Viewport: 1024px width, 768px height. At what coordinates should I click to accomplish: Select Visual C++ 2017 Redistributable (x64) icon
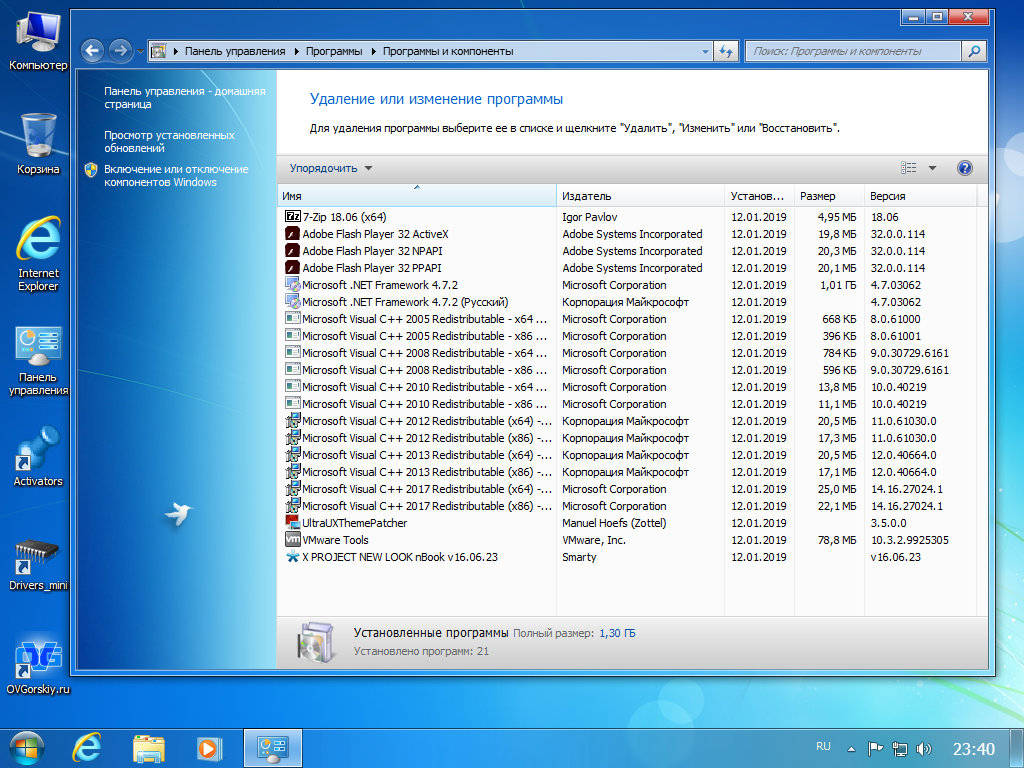[x=293, y=488]
